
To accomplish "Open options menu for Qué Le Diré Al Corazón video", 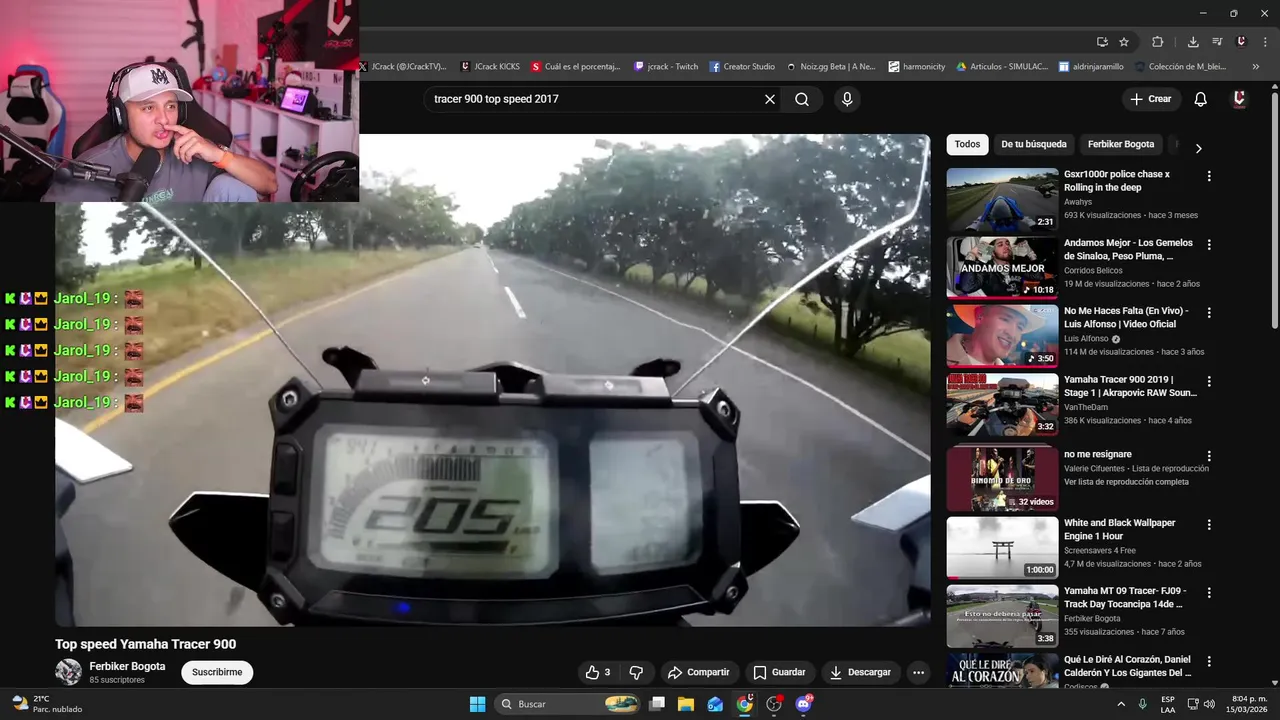I will click(1209, 662).
